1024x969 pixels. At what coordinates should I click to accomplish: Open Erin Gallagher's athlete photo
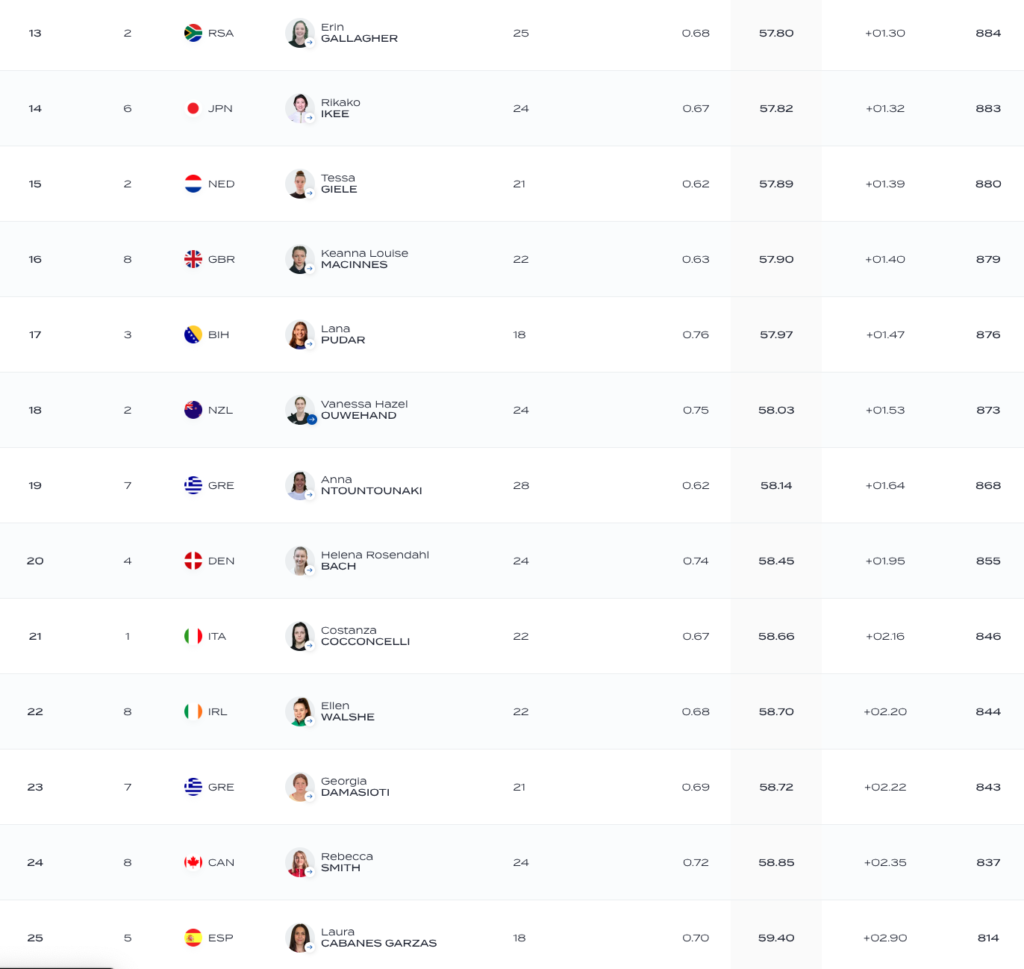[300, 33]
